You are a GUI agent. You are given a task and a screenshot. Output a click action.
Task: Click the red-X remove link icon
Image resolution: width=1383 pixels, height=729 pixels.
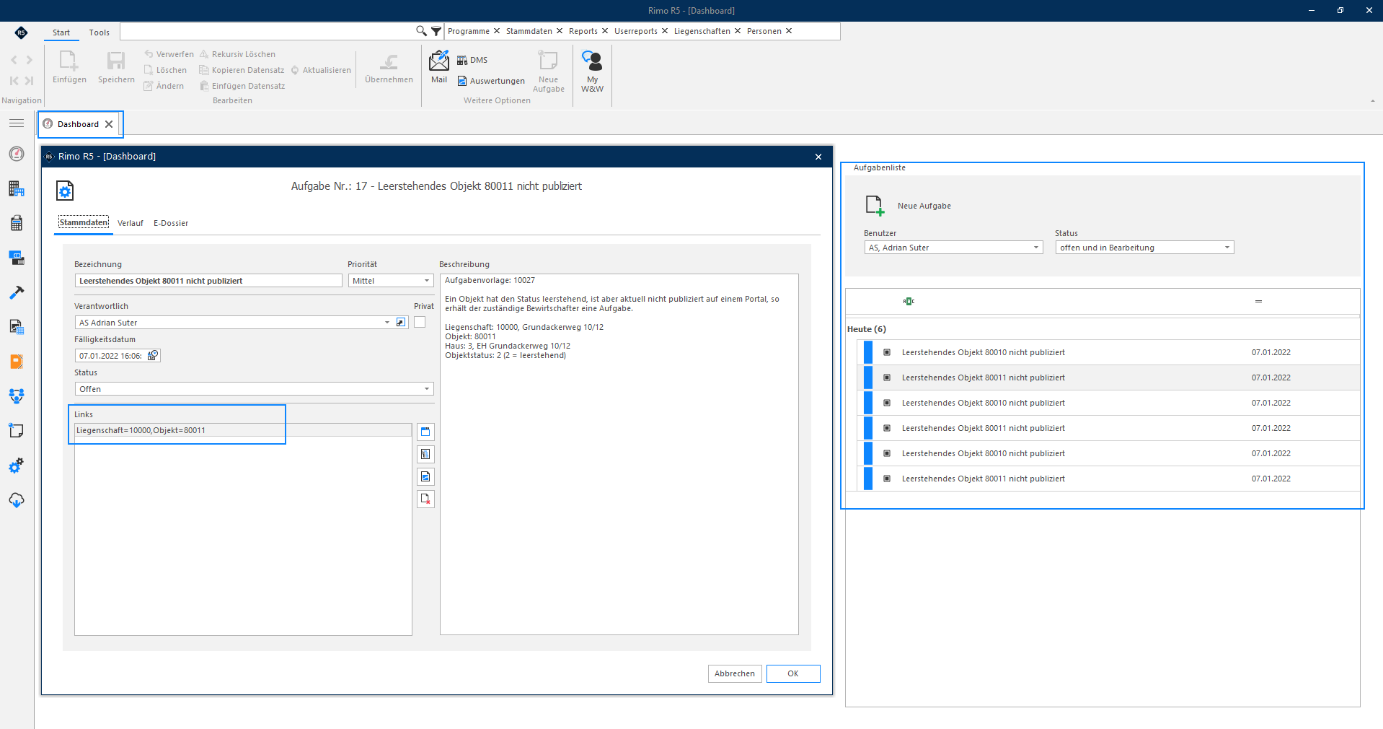click(426, 499)
